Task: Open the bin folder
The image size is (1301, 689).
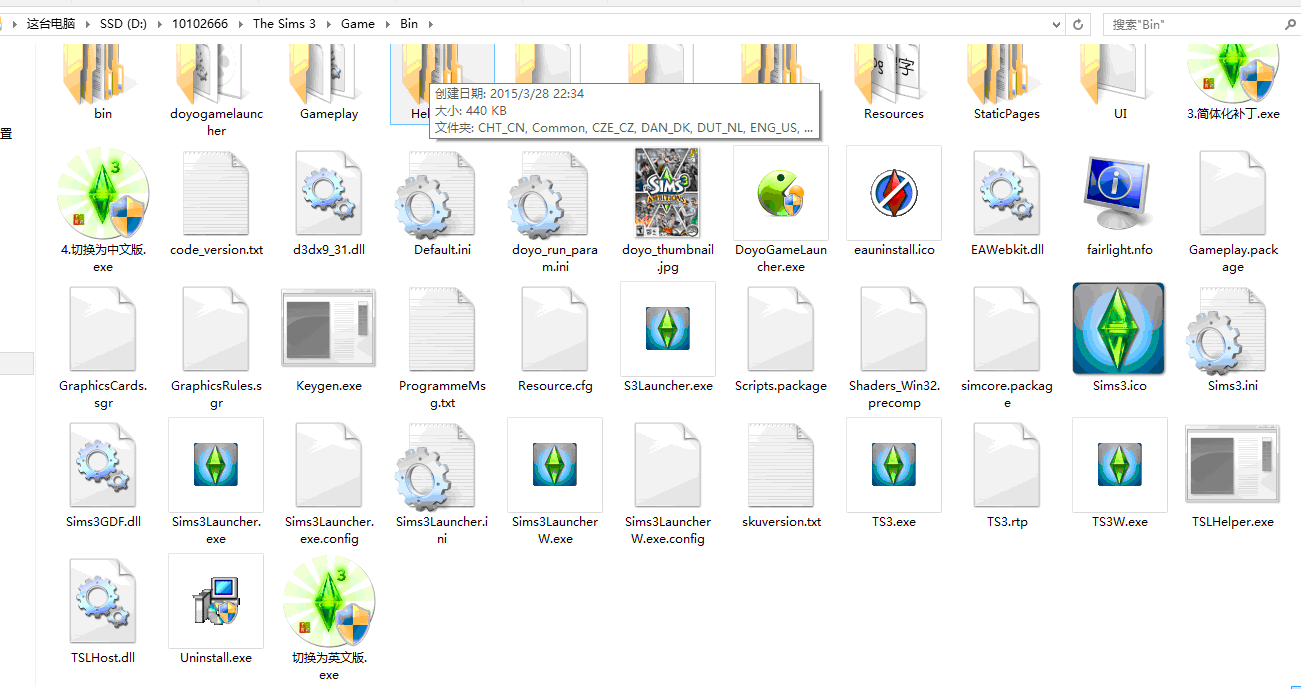Action: [103, 84]
